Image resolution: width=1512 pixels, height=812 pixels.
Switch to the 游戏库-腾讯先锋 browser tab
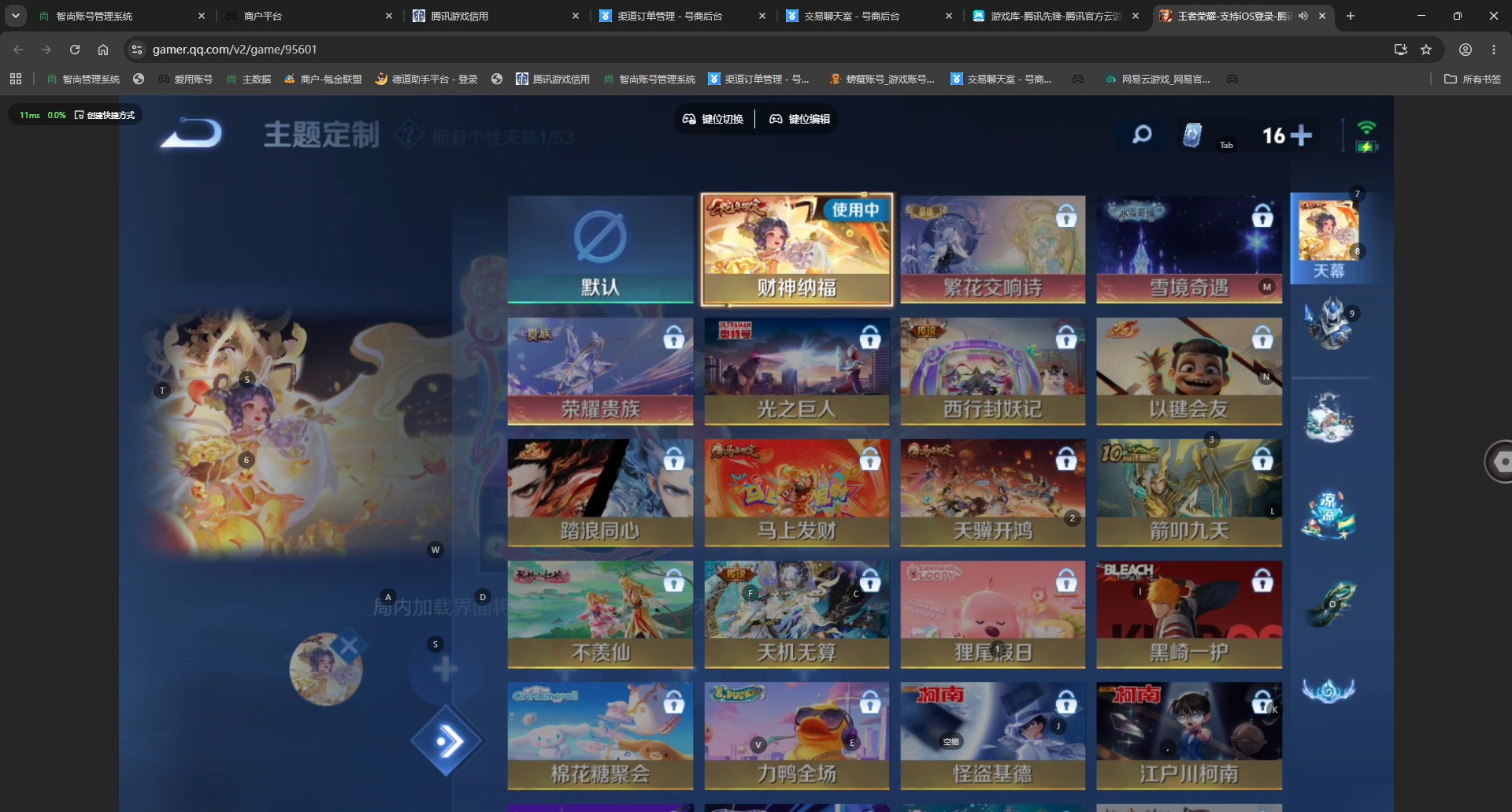coord(1056,16)
